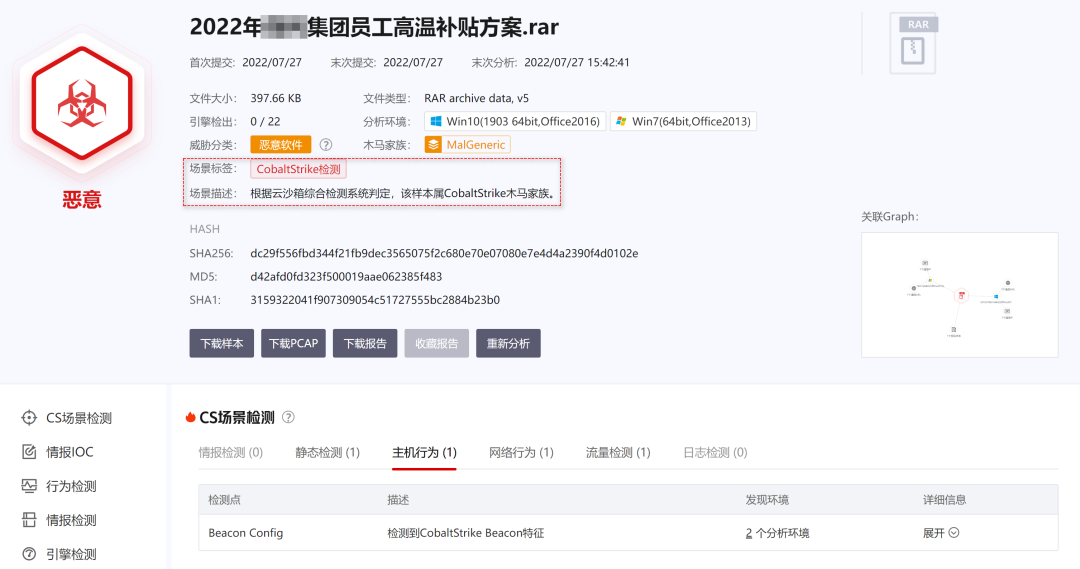Open the 流量检测 (1) tab
The width and height of the screenshot is (1080, 569).
618,453
